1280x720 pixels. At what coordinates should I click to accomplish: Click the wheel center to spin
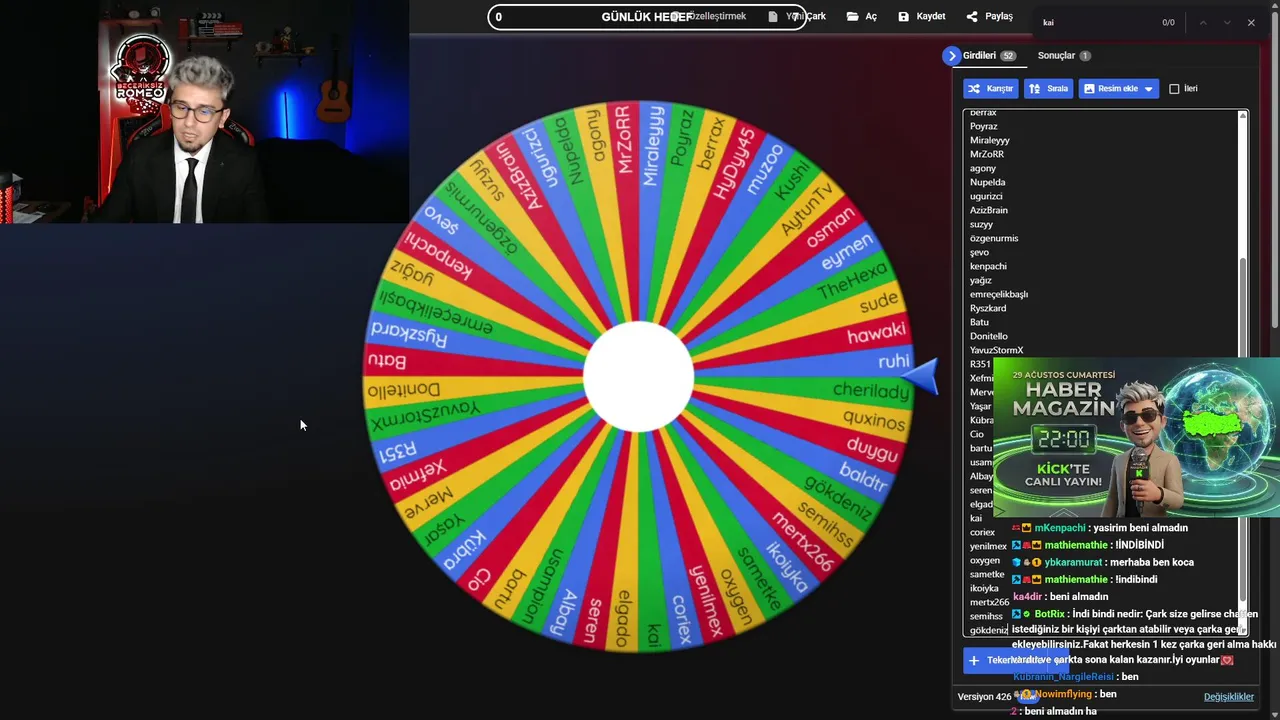638,377
